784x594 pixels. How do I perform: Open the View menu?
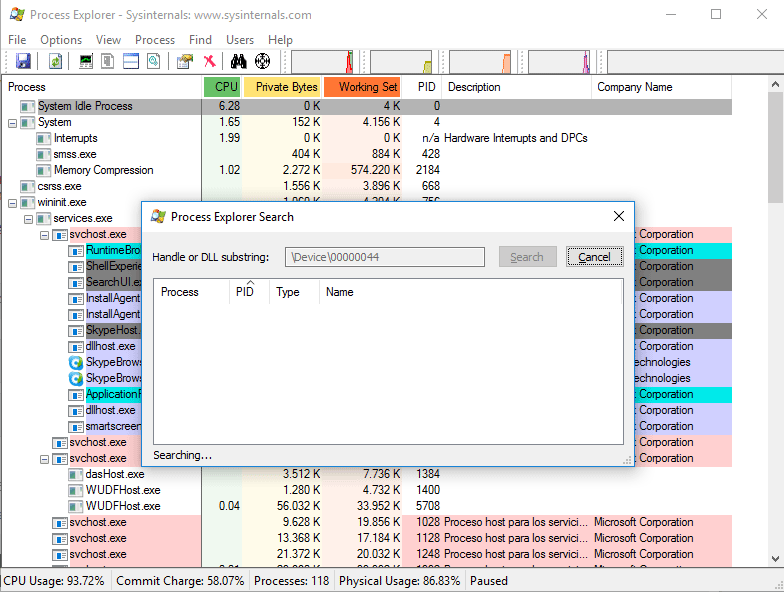click(108, 40)
